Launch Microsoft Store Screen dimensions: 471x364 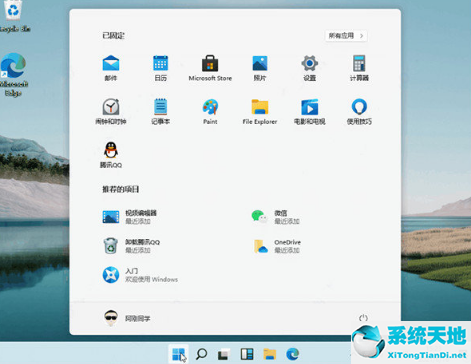pyautogui.click(x=210, y=68)
